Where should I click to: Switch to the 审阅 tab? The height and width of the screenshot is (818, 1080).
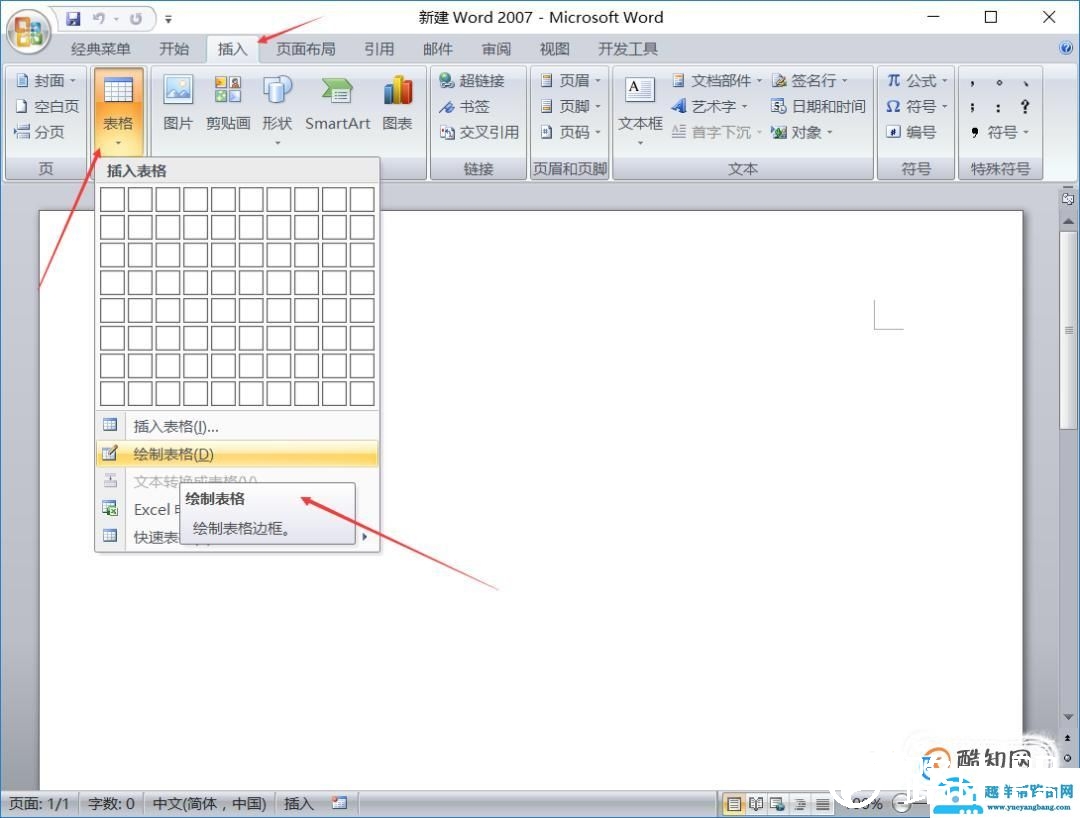[496, 49]
